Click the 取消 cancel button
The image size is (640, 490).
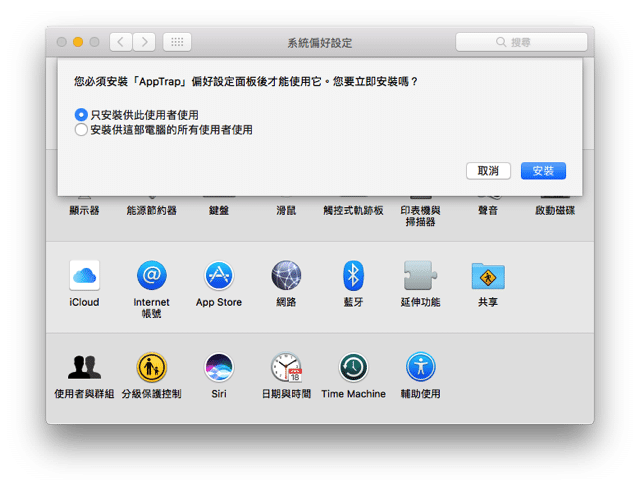pos(488,171)
